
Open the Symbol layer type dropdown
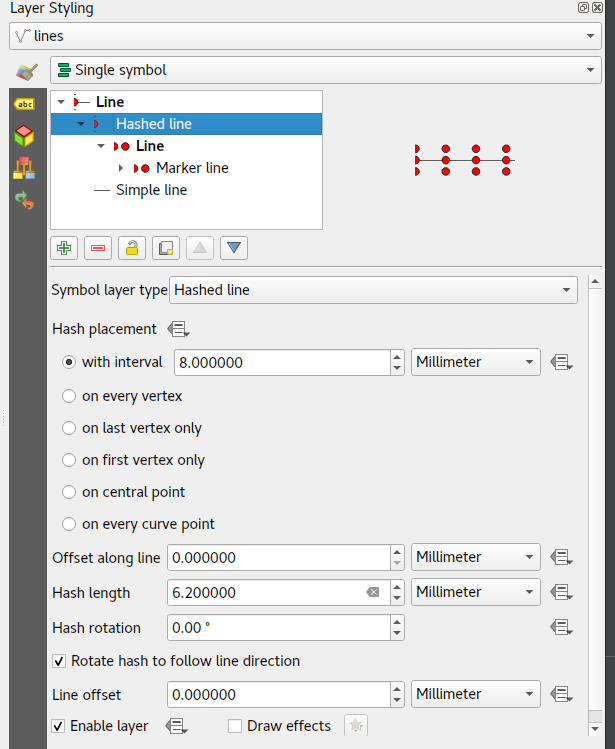[373, 290]
